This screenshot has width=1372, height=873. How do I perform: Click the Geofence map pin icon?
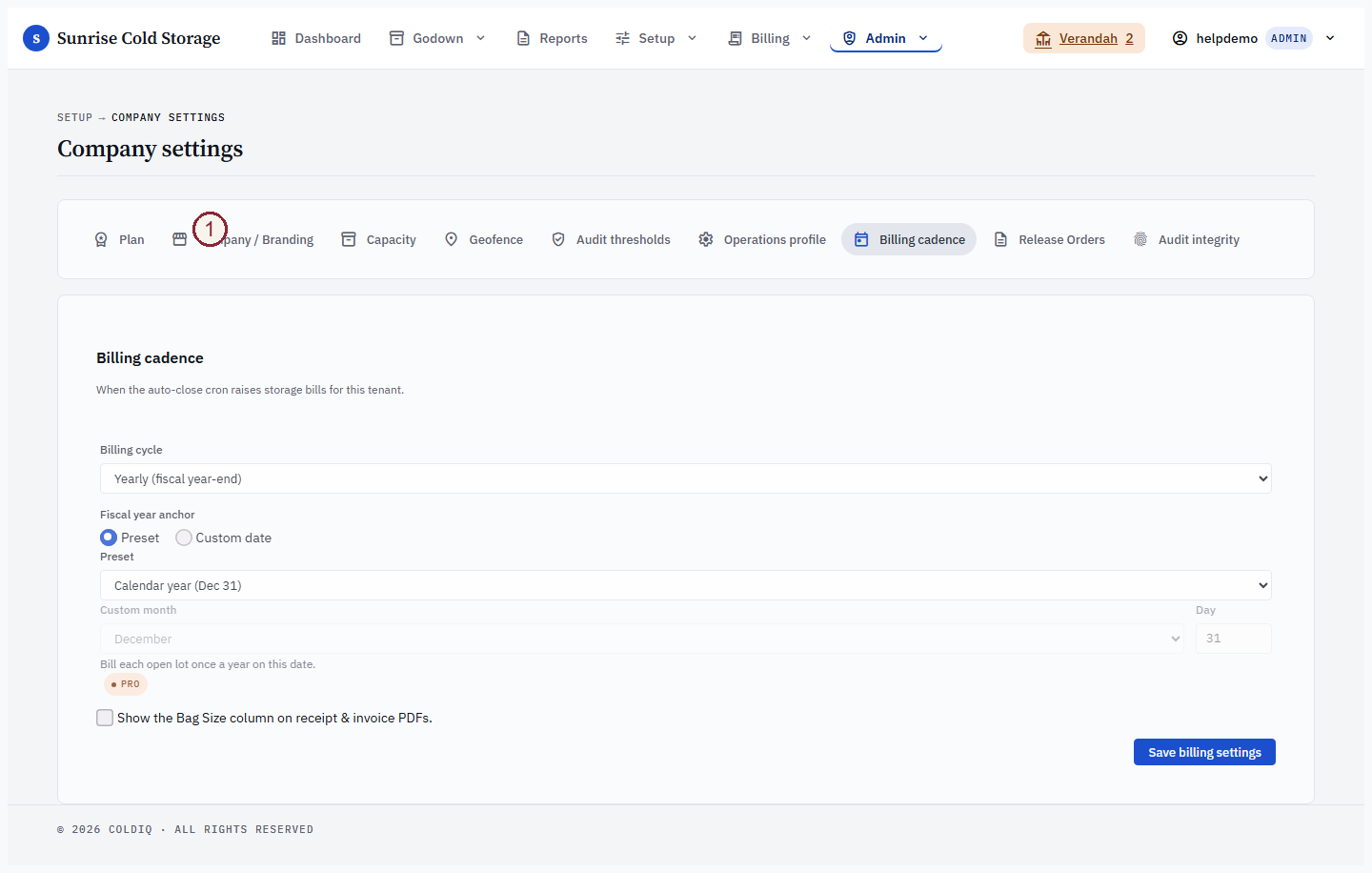(x=452, y=239)
